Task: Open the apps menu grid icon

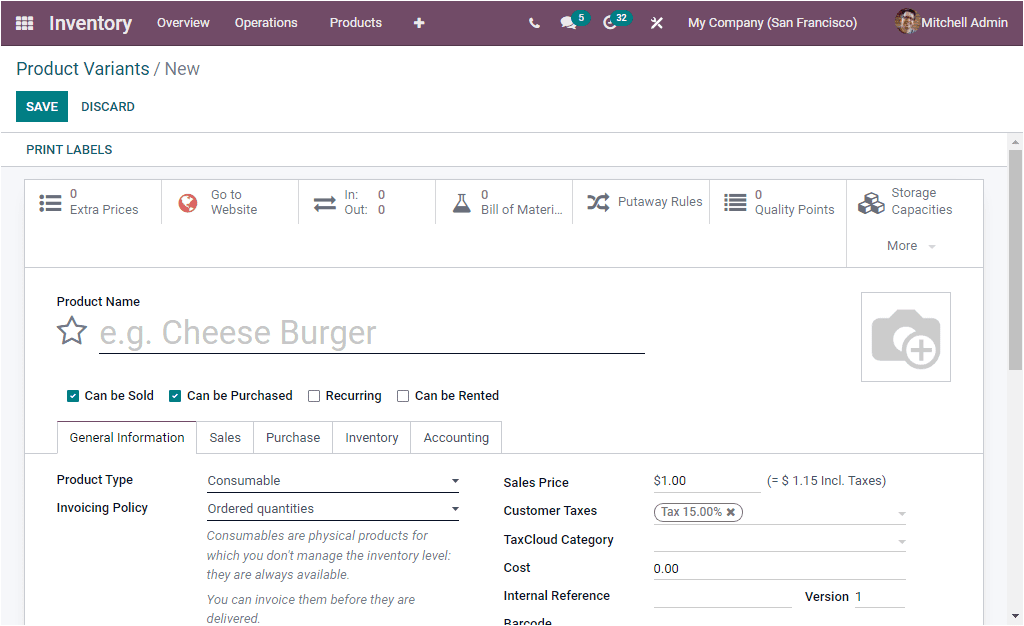Action: click(x=24, y=22)
